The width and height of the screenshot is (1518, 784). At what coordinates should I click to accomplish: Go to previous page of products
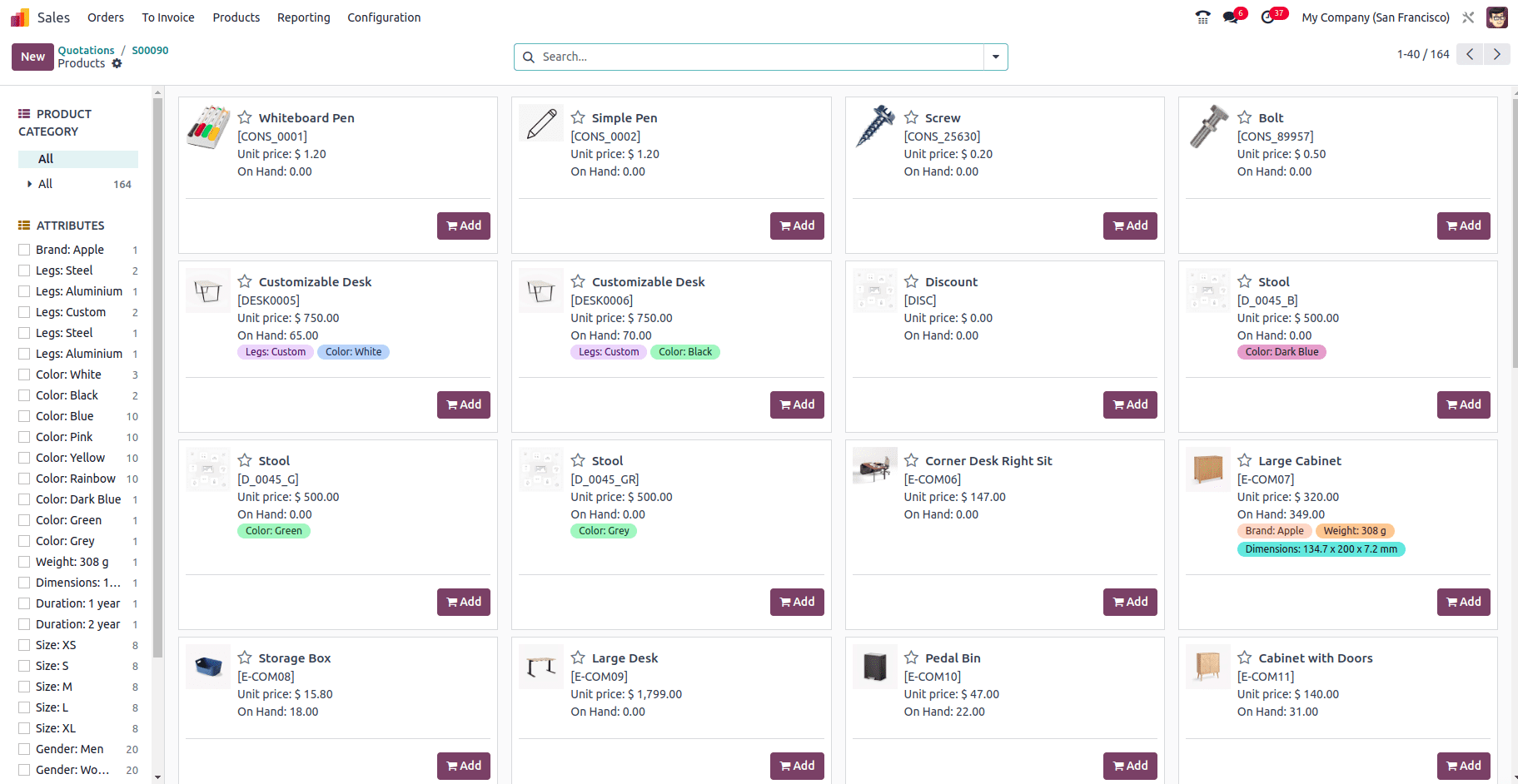1470,54
